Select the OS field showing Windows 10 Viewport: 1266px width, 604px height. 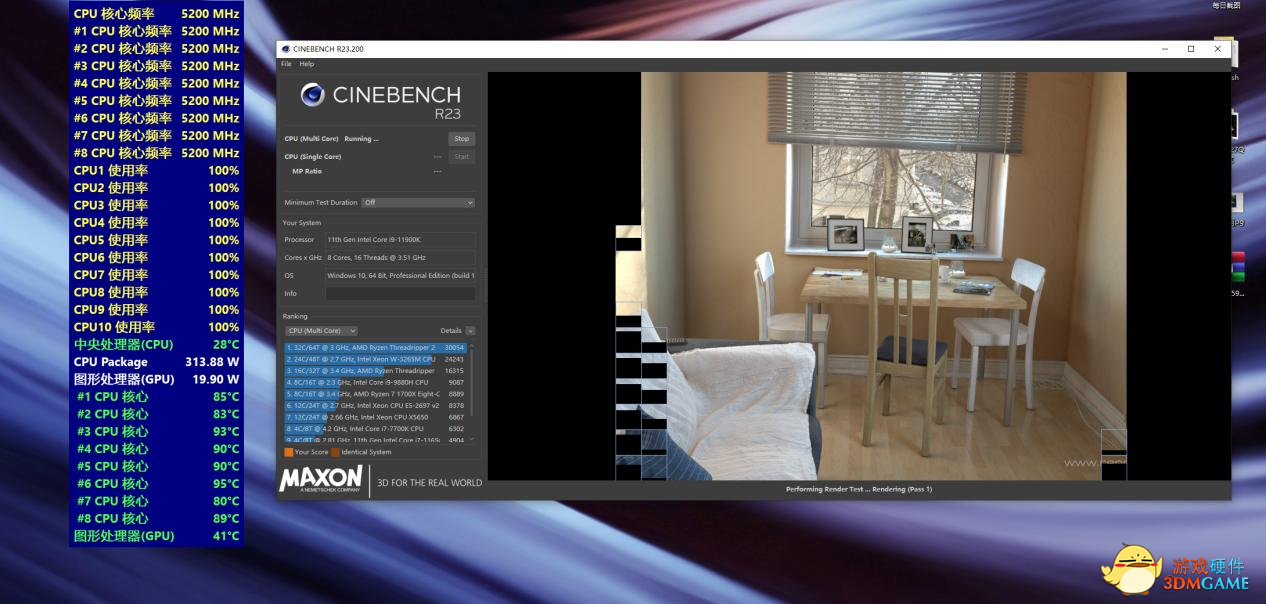400,276
